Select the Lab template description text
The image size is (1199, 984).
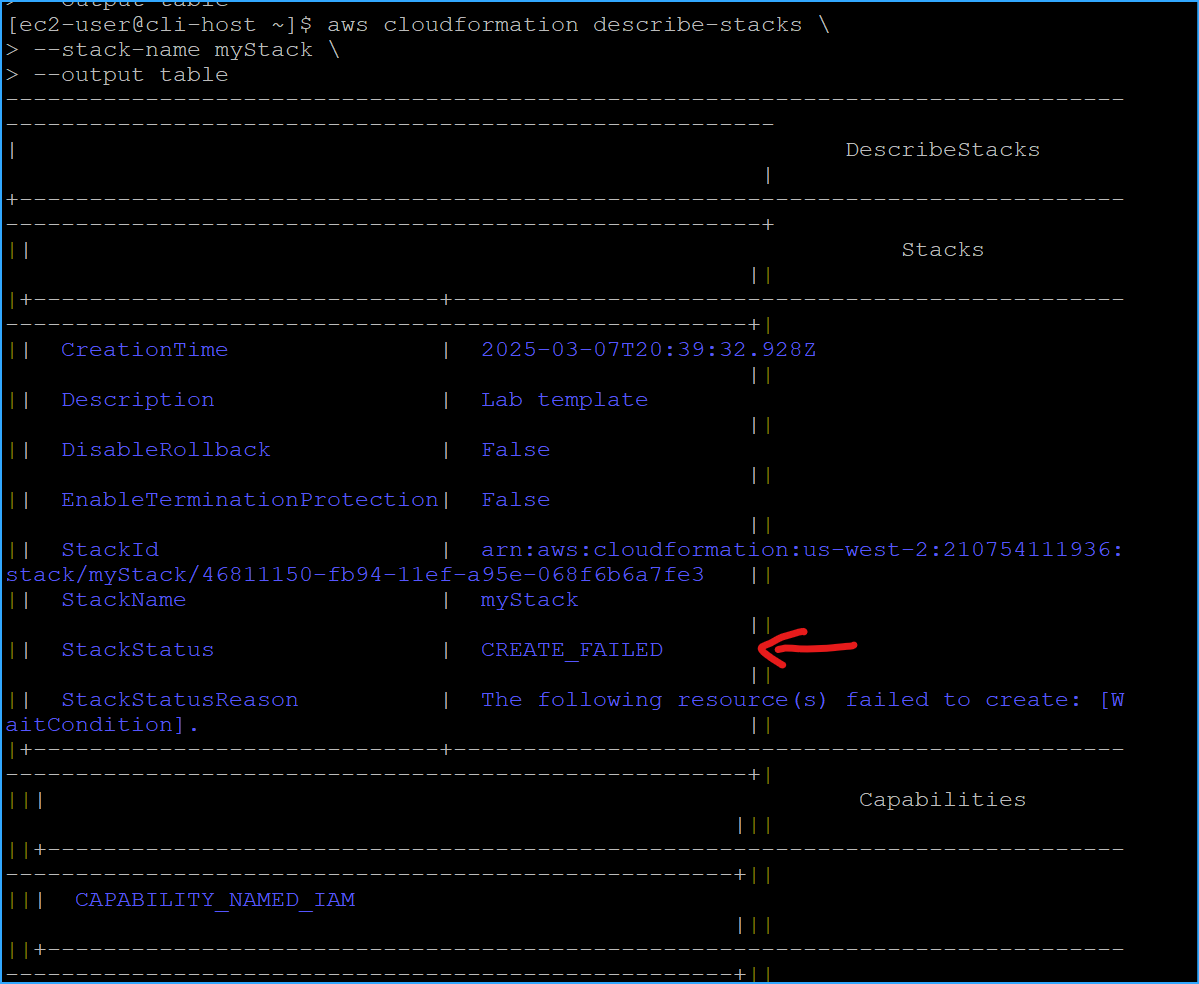[x=564, y=399]
